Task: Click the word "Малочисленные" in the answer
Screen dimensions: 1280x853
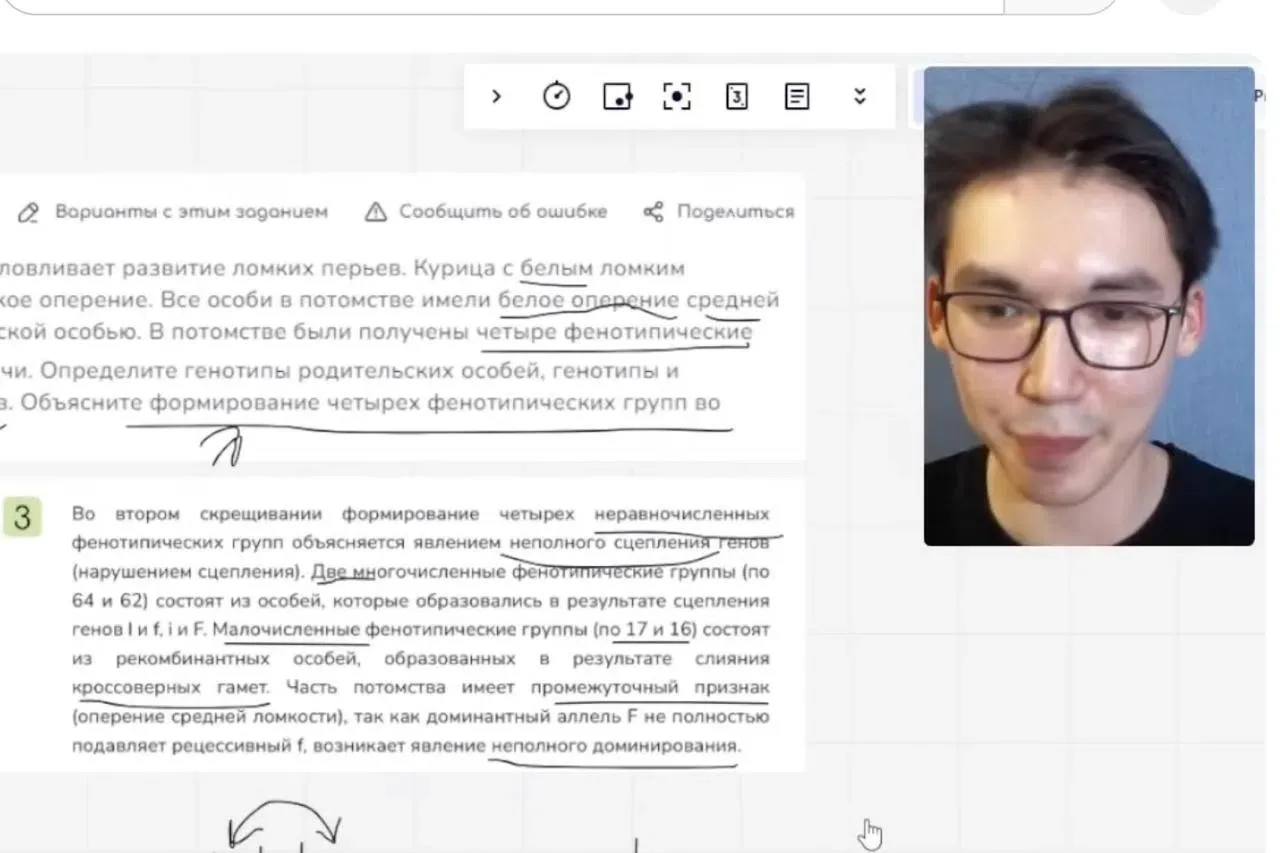Action: point(286,630)
